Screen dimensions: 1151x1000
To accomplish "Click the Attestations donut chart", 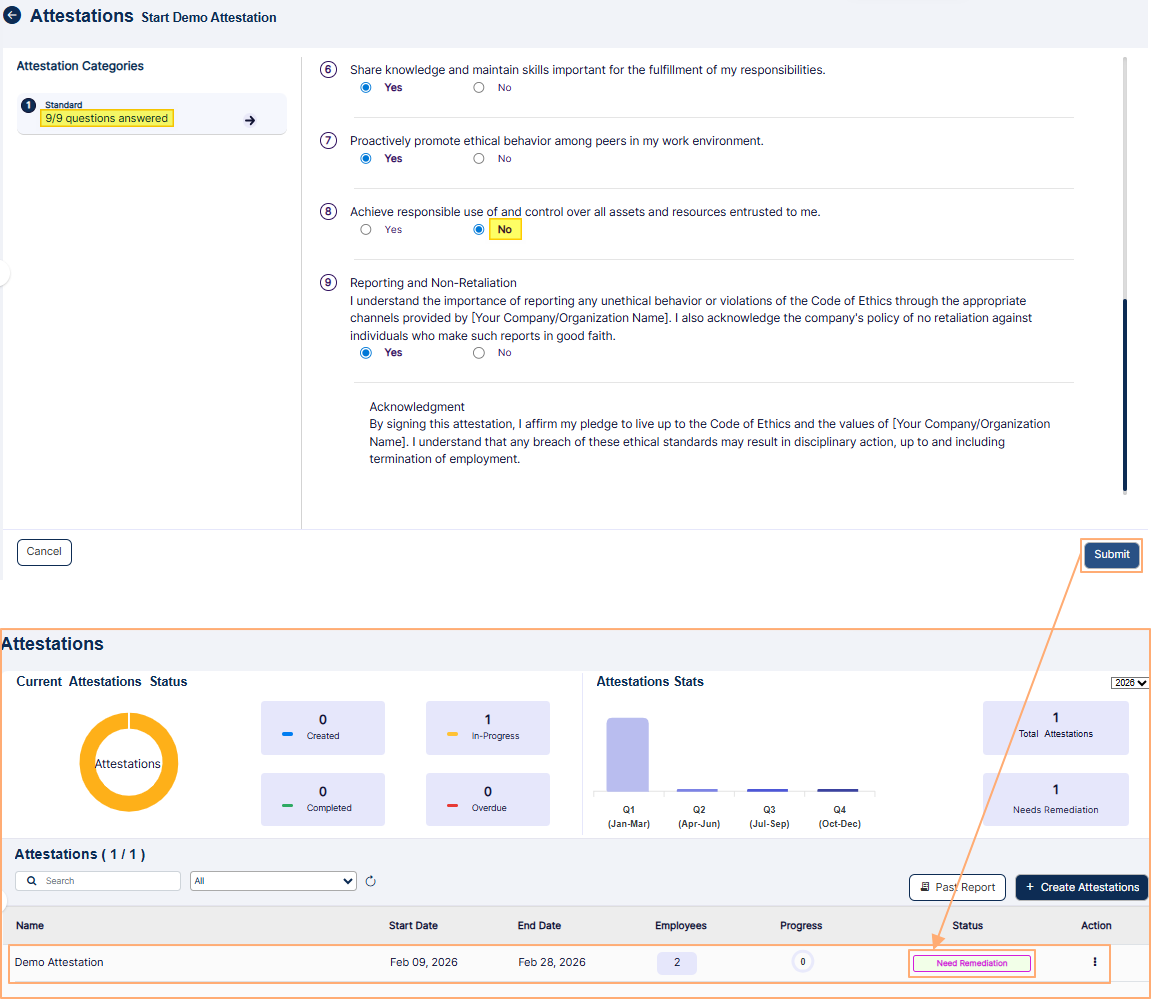I will 128,762.
